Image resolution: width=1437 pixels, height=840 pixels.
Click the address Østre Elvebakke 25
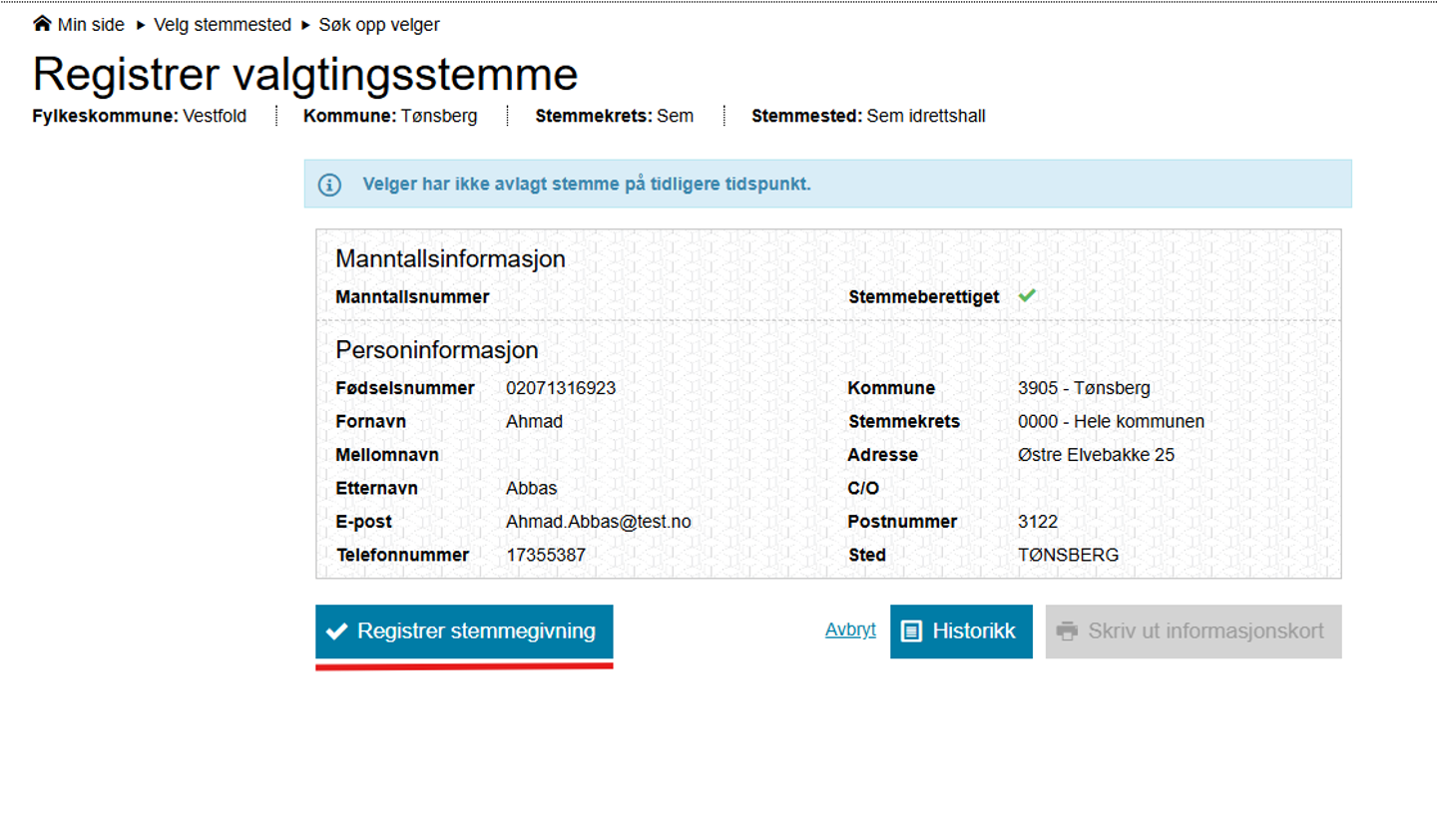click(x=1096, y=455)
